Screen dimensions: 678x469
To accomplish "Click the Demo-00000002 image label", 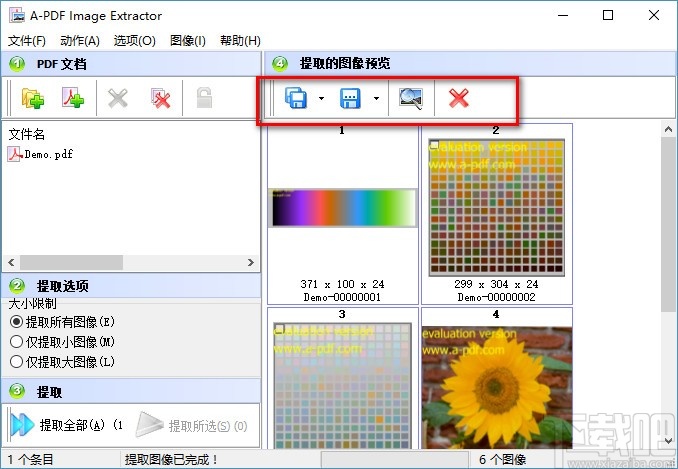I will pos(496,297).
